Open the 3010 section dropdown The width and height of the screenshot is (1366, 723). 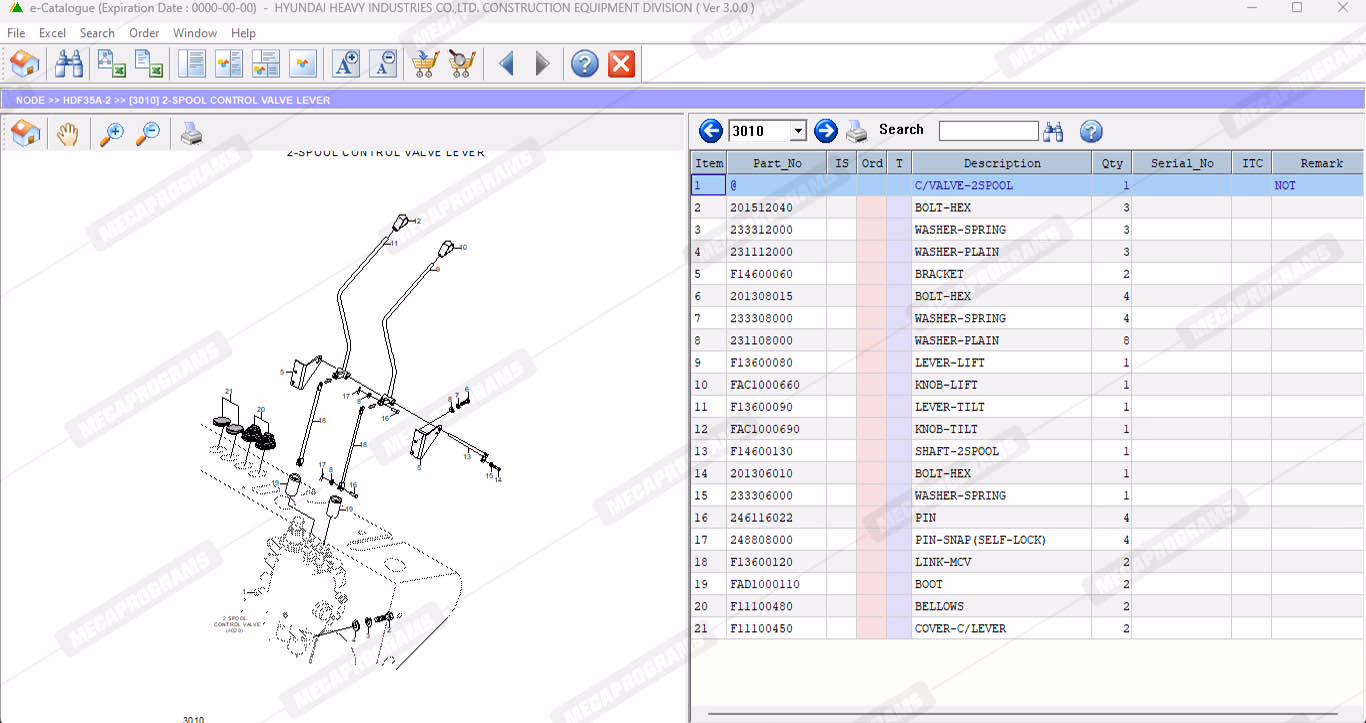[797, 131]
